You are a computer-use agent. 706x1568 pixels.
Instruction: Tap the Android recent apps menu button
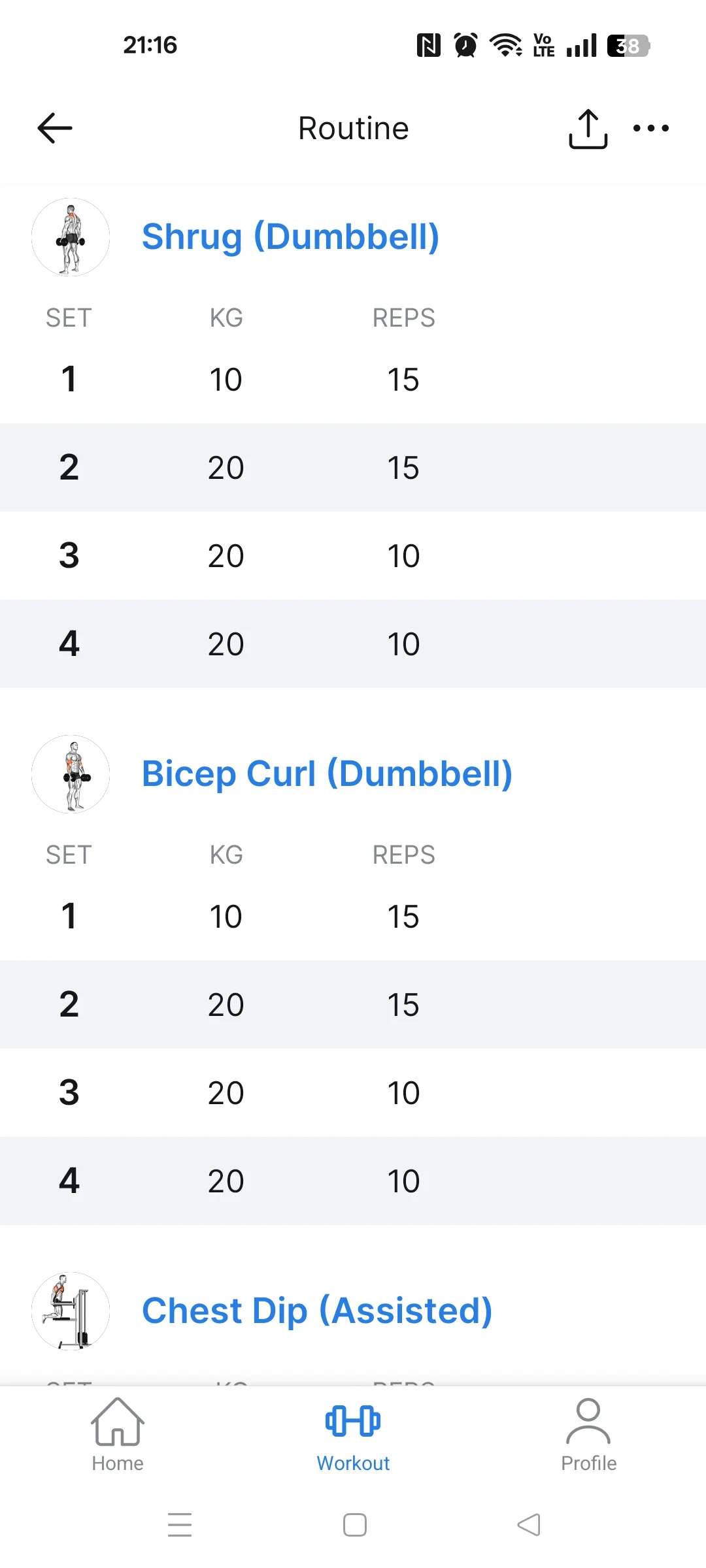(x=180, y=1524)
